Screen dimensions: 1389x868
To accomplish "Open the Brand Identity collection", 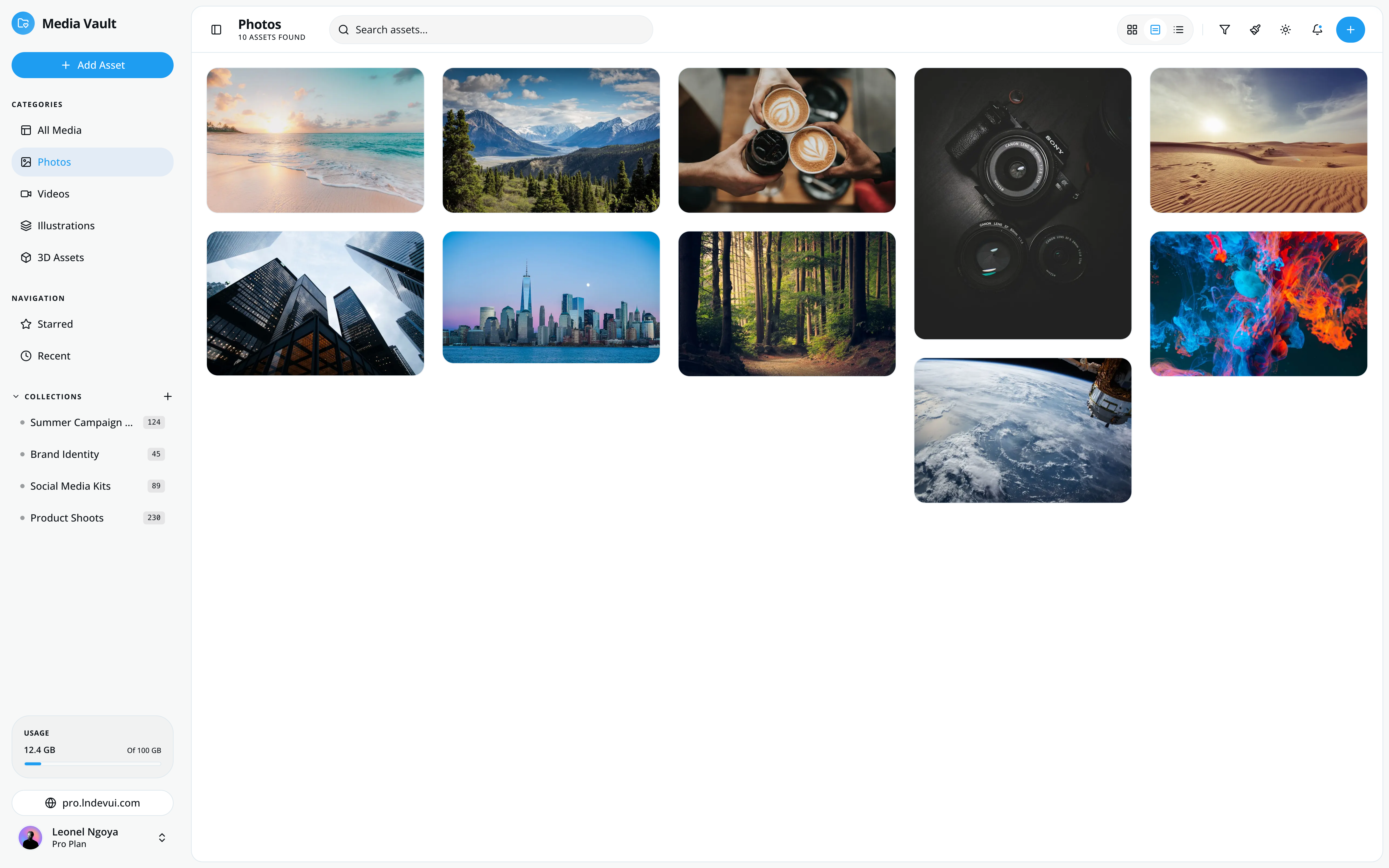I will (92, 454).
